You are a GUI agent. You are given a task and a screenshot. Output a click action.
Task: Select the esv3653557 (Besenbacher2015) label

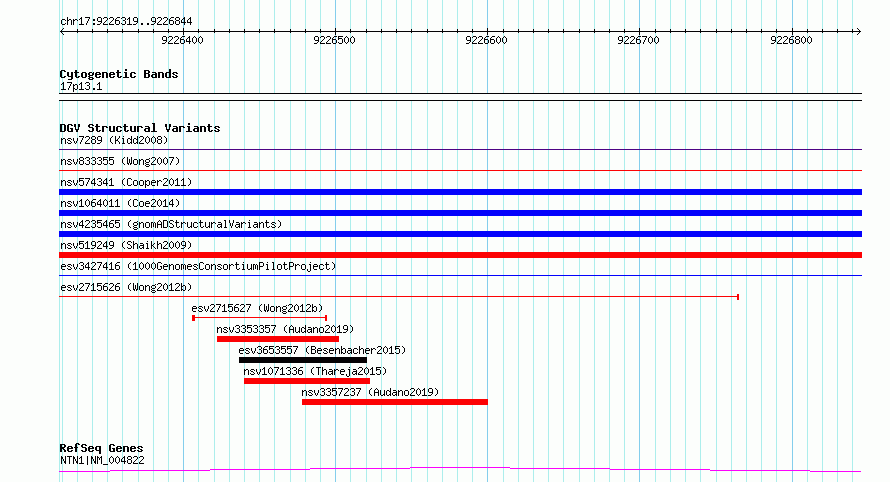coord(322,350)
